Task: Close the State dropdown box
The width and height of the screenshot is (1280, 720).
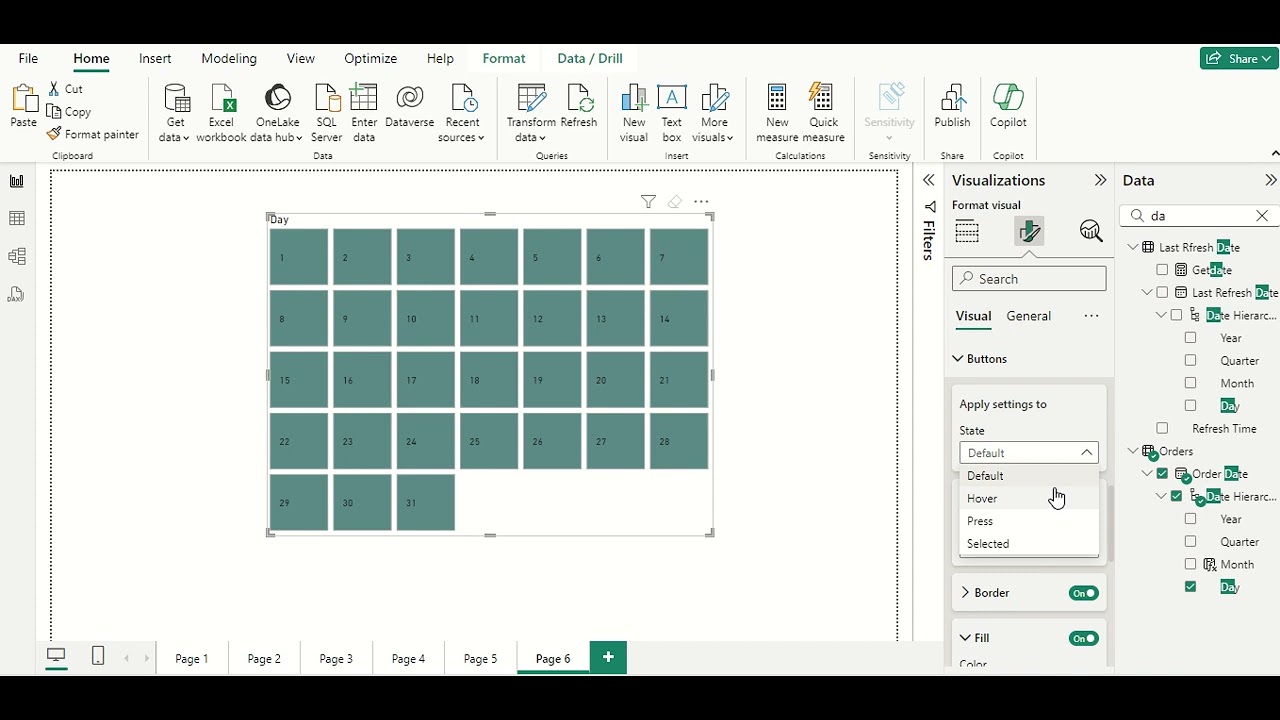Action: (1029, 453)
